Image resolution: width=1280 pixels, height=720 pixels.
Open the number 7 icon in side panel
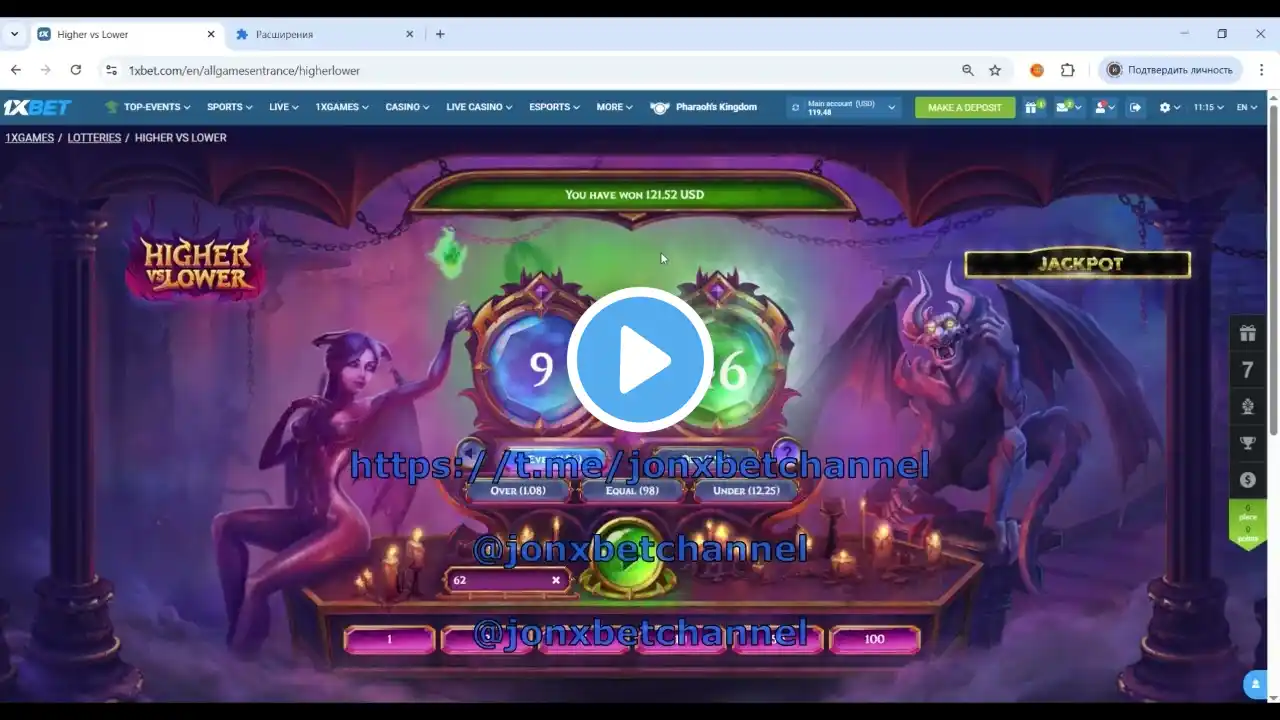[x=1247, y=371]
